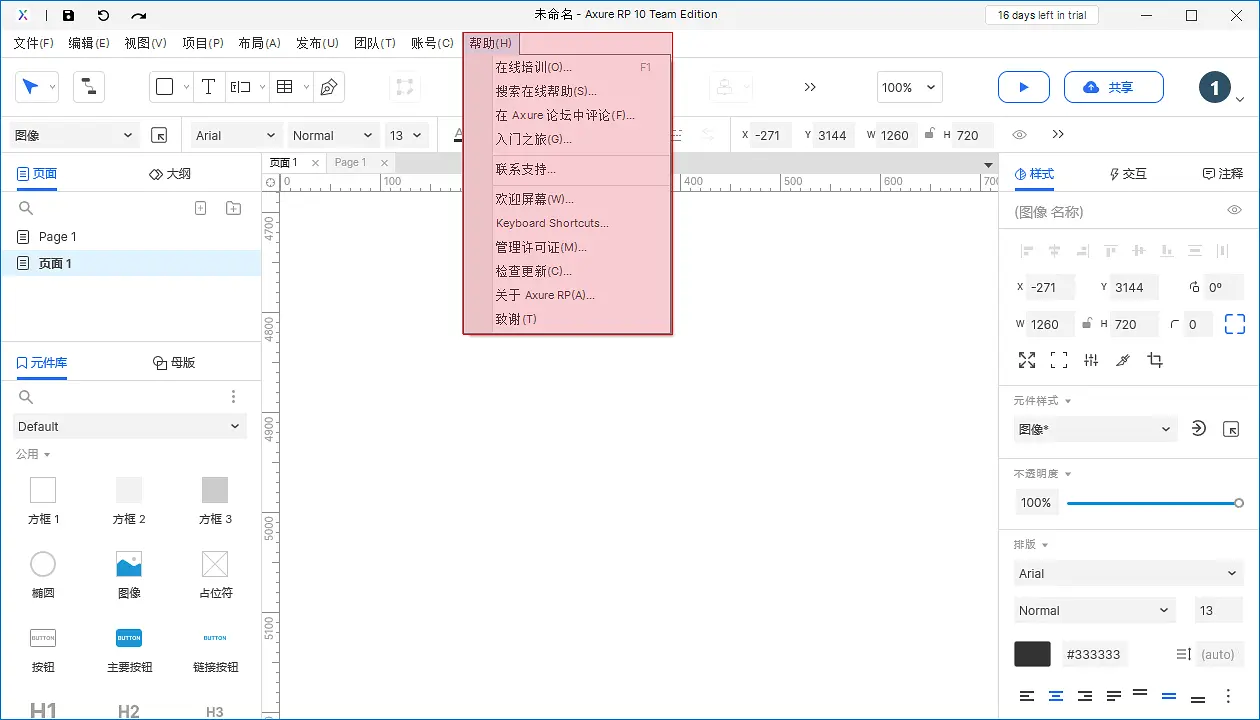Toggle the lock aspect ratio padlock
This screenshot has height=720, width=1260.
tap(1086, 324)
